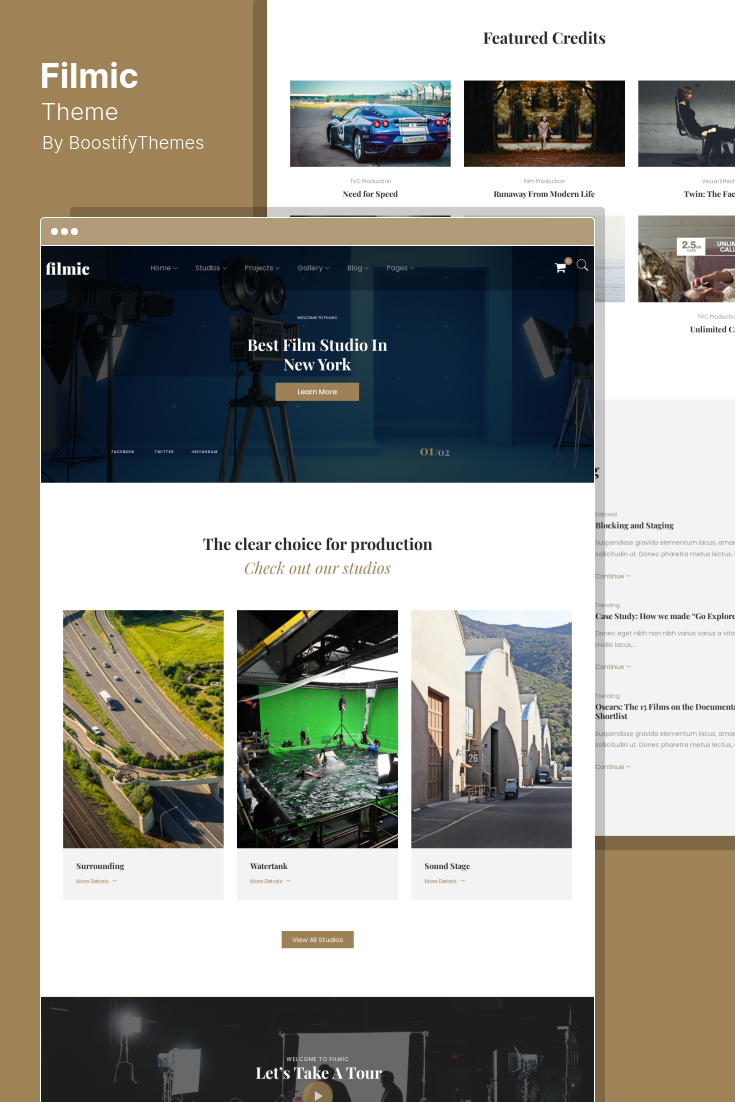The image size is (735, 1102).
Task: Open the Twitter link in hero
Action: 164,452
